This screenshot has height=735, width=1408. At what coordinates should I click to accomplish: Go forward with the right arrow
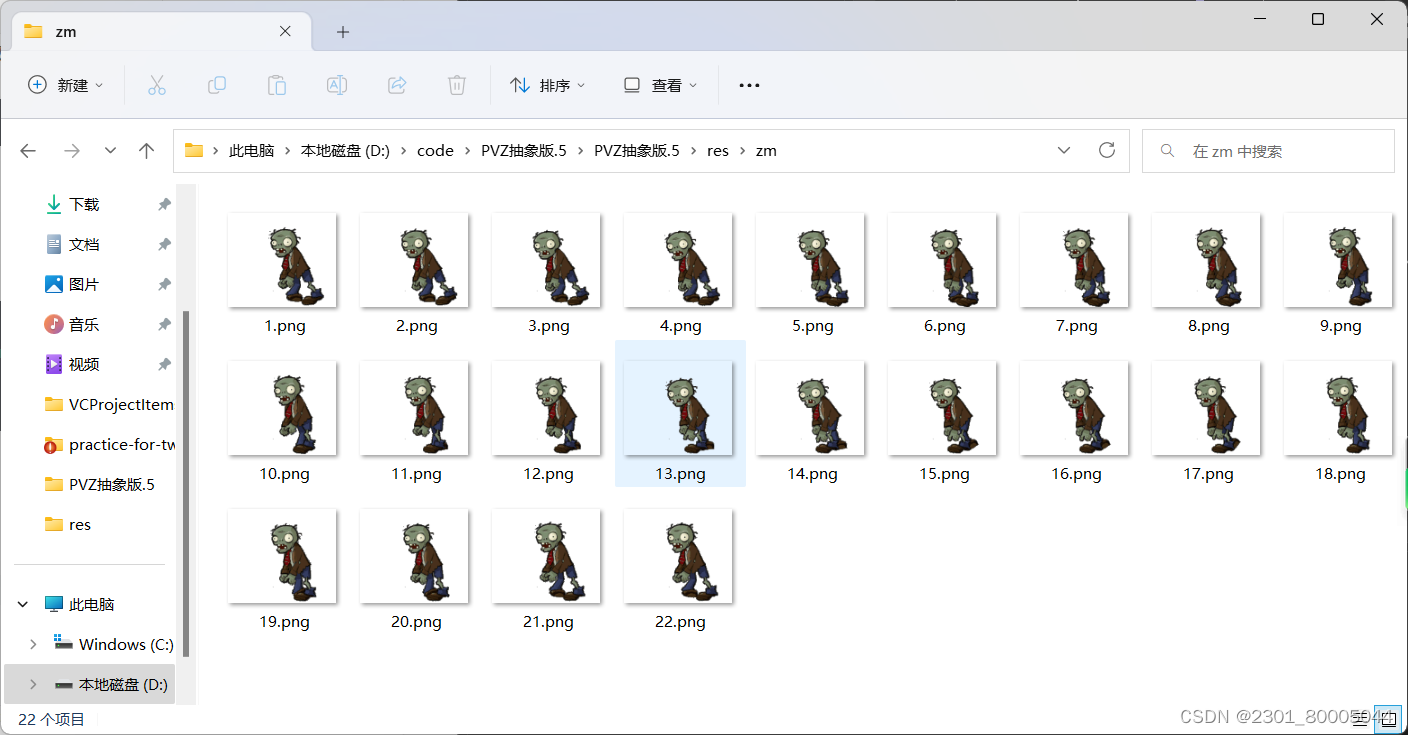point(72,151)
